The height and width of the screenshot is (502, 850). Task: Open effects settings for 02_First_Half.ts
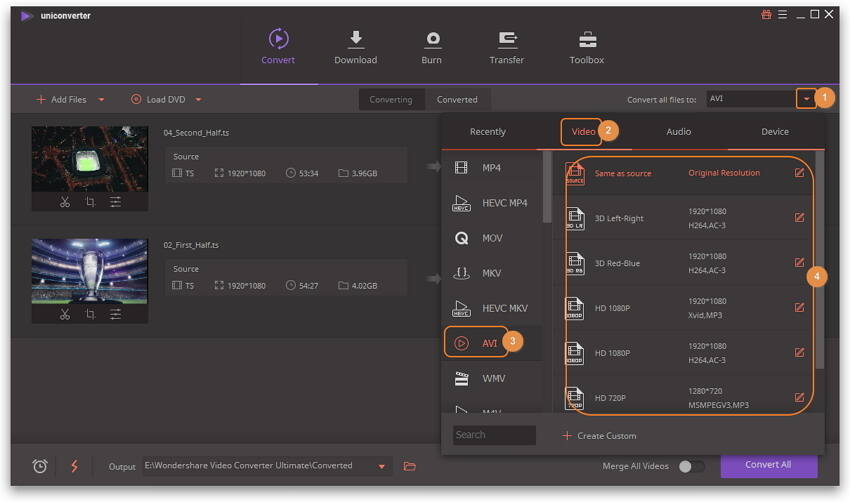115,314
